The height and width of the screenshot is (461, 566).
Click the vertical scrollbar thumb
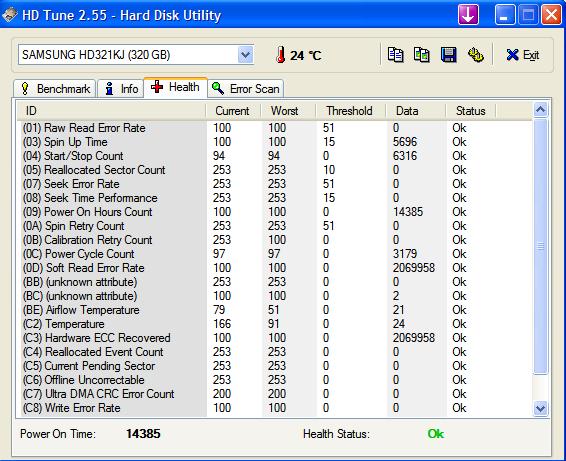[540, 246]
